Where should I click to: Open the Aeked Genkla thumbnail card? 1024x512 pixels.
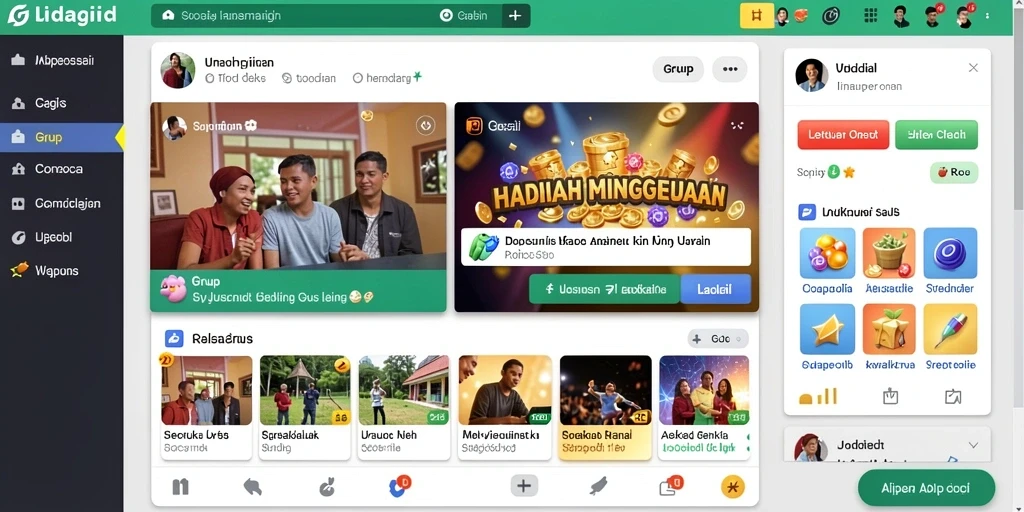(x=704, y=407)
